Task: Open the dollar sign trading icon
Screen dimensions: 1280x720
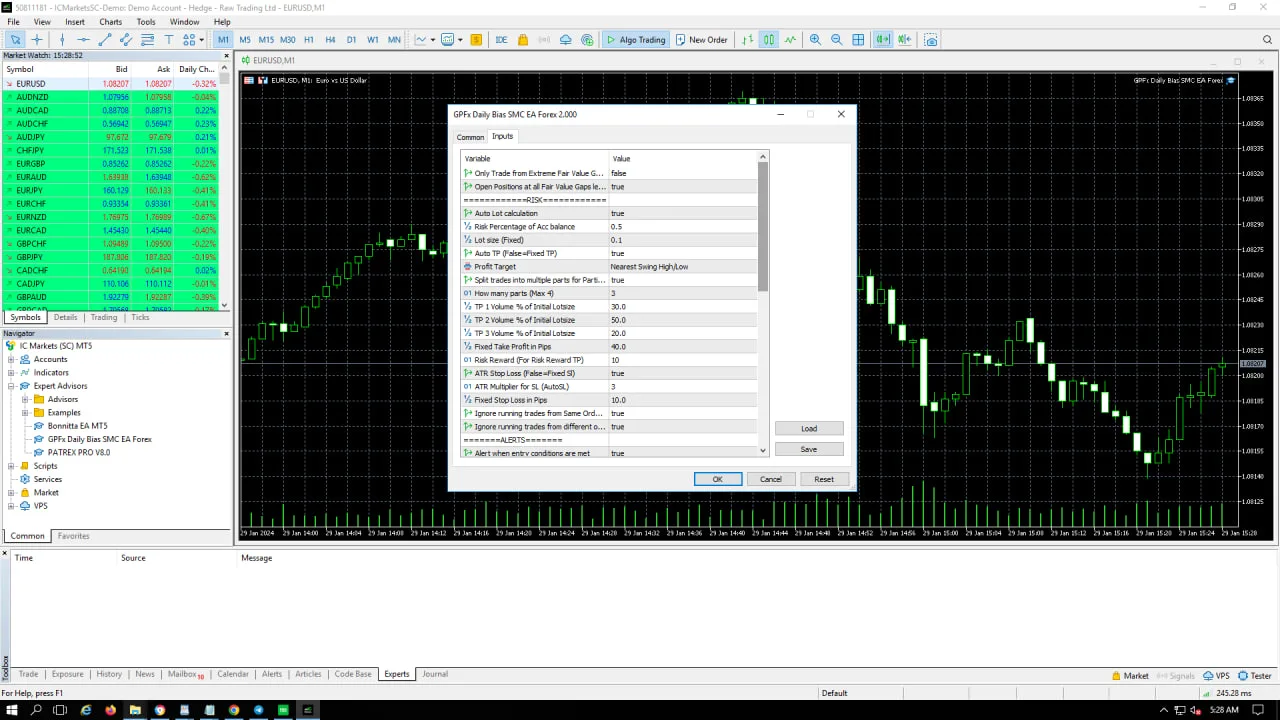Action: 476,40
